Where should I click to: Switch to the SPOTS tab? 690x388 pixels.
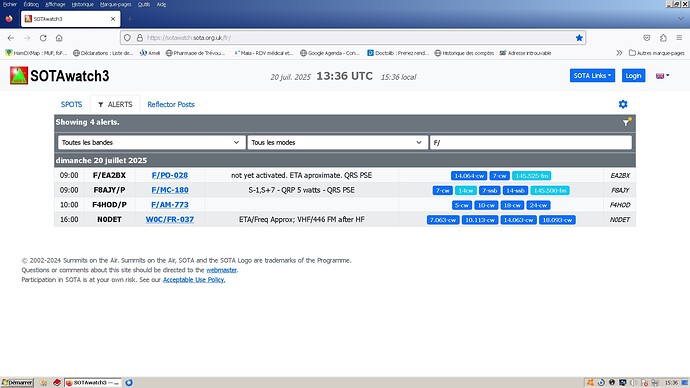click(x=71, y=104)
